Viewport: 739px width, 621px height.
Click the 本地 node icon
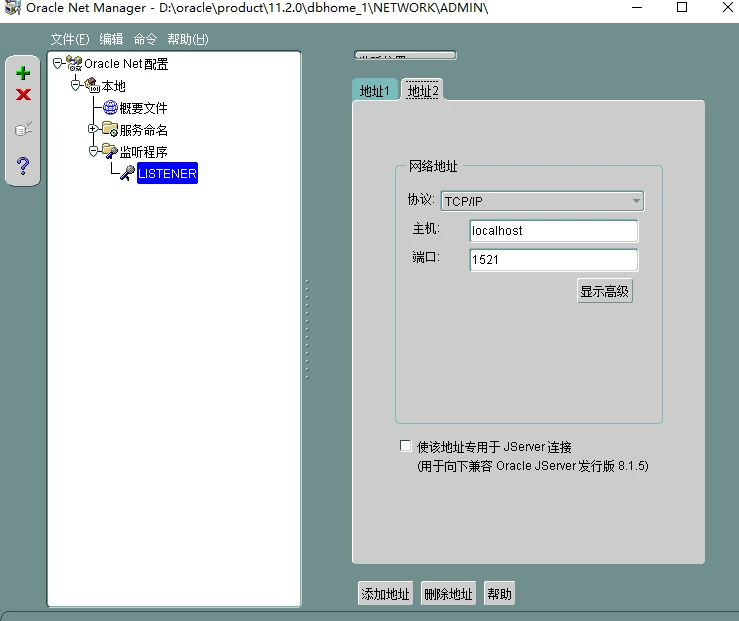pos(92,85)
